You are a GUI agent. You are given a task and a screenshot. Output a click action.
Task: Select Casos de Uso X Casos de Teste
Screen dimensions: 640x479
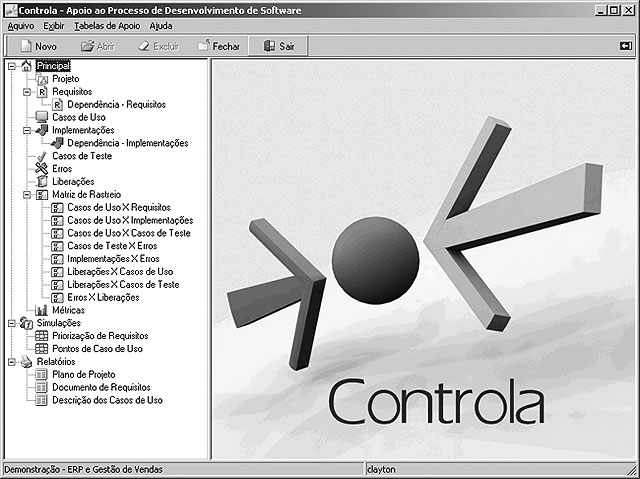129,233
